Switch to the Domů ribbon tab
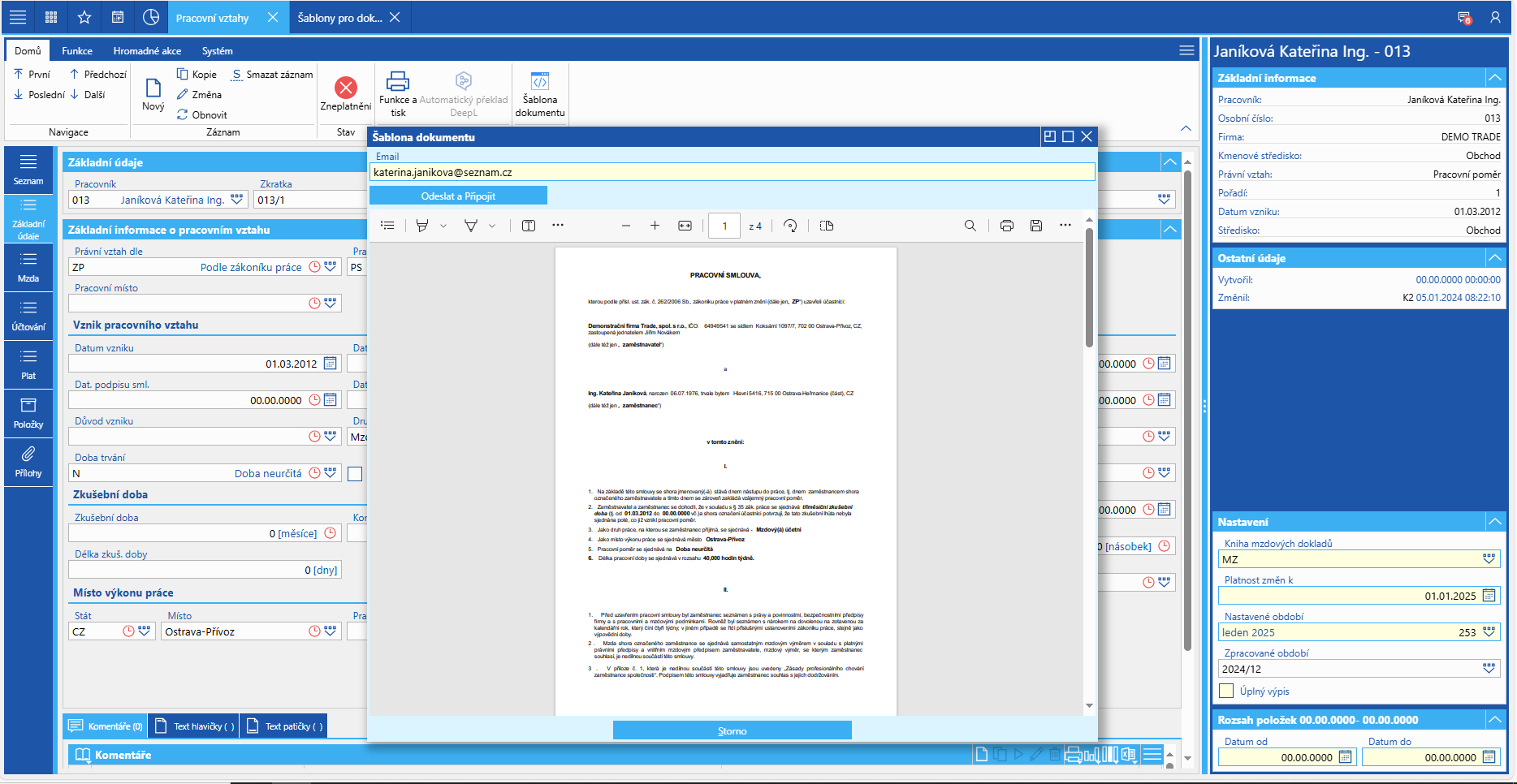1517x784 pixels. [x=28, y=50]
